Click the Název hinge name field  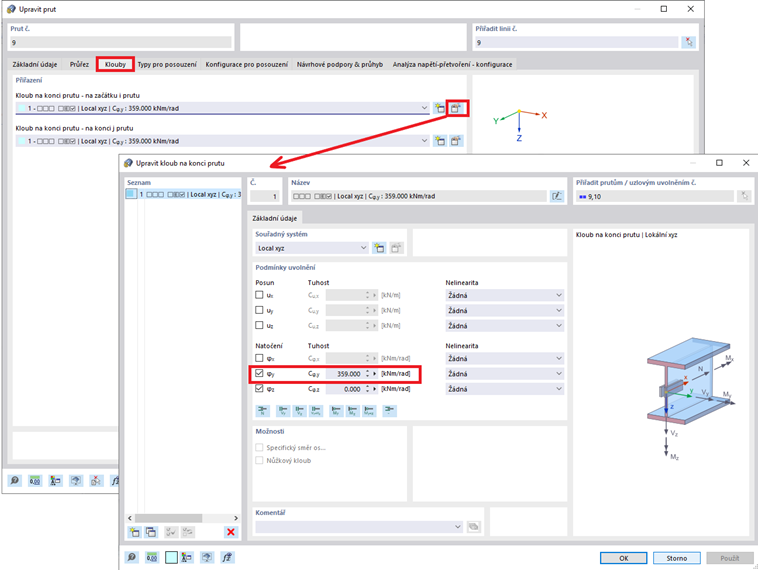[x=419, y=196]
